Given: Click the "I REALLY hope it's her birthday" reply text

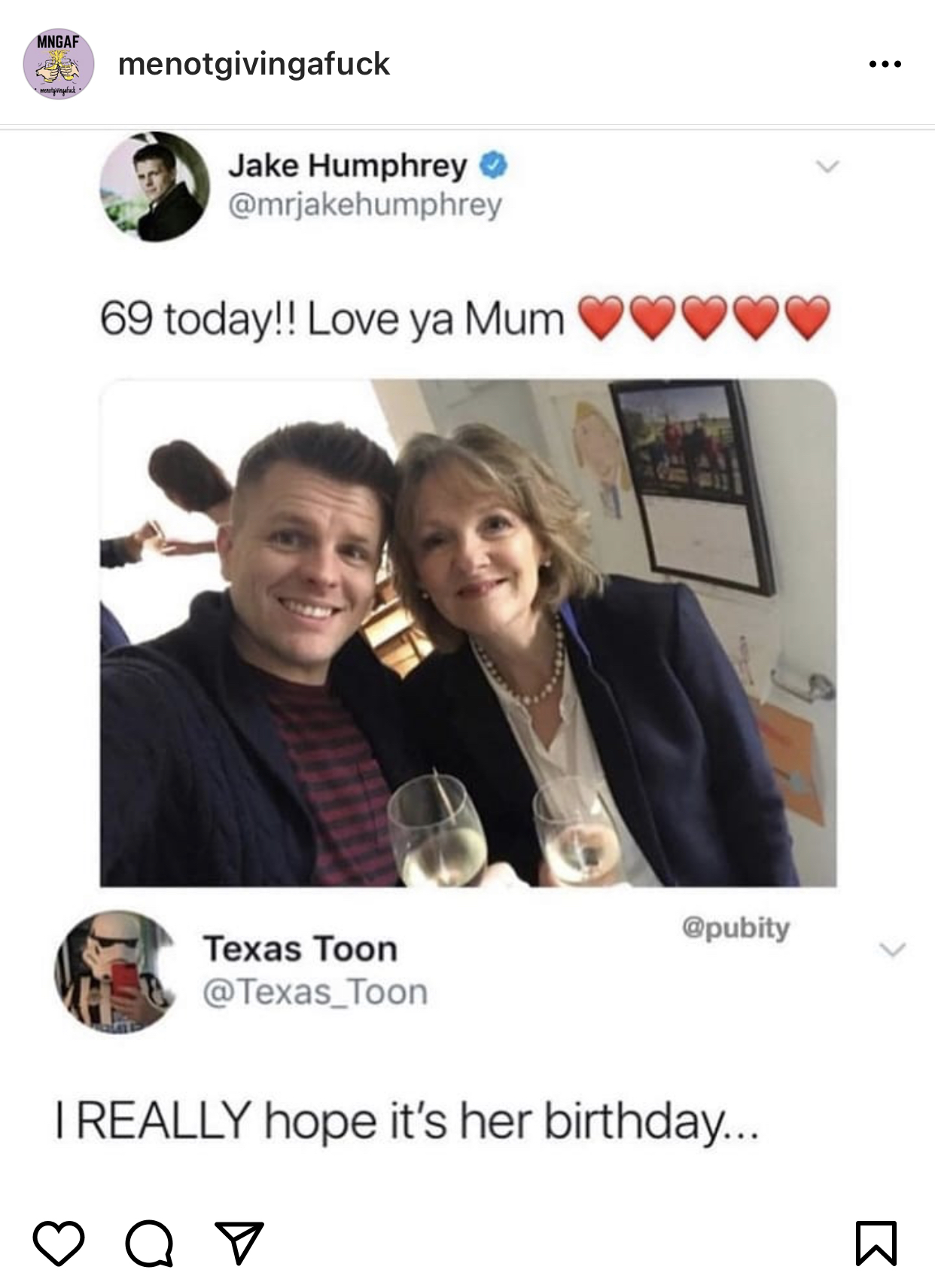Looking at the screenshot, I should coord(407,1122).
